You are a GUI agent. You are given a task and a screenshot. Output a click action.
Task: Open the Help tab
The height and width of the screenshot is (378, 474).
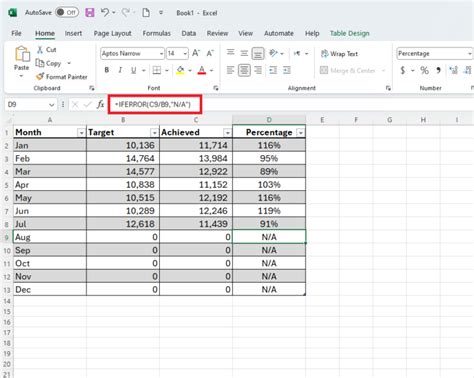(x=312, y=33)
